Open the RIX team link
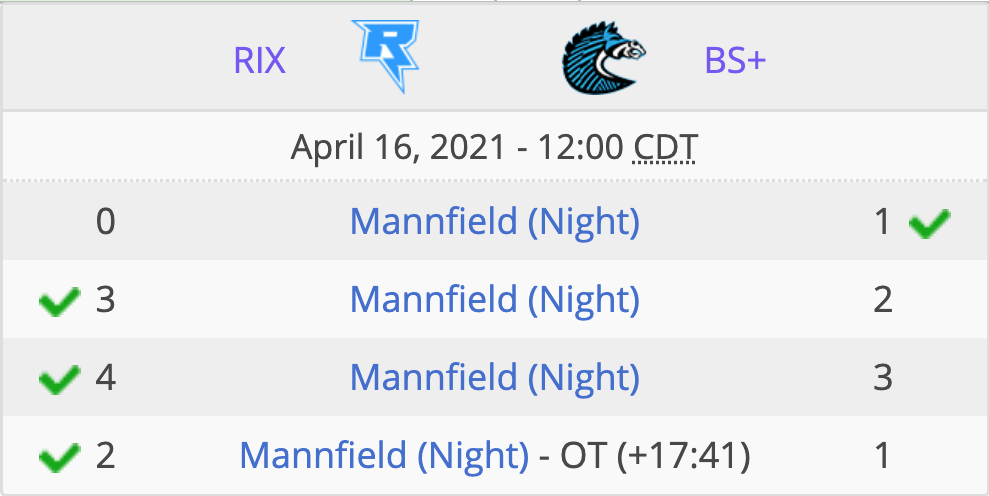The height and width of the screenshot is (496, 989). 259,61
